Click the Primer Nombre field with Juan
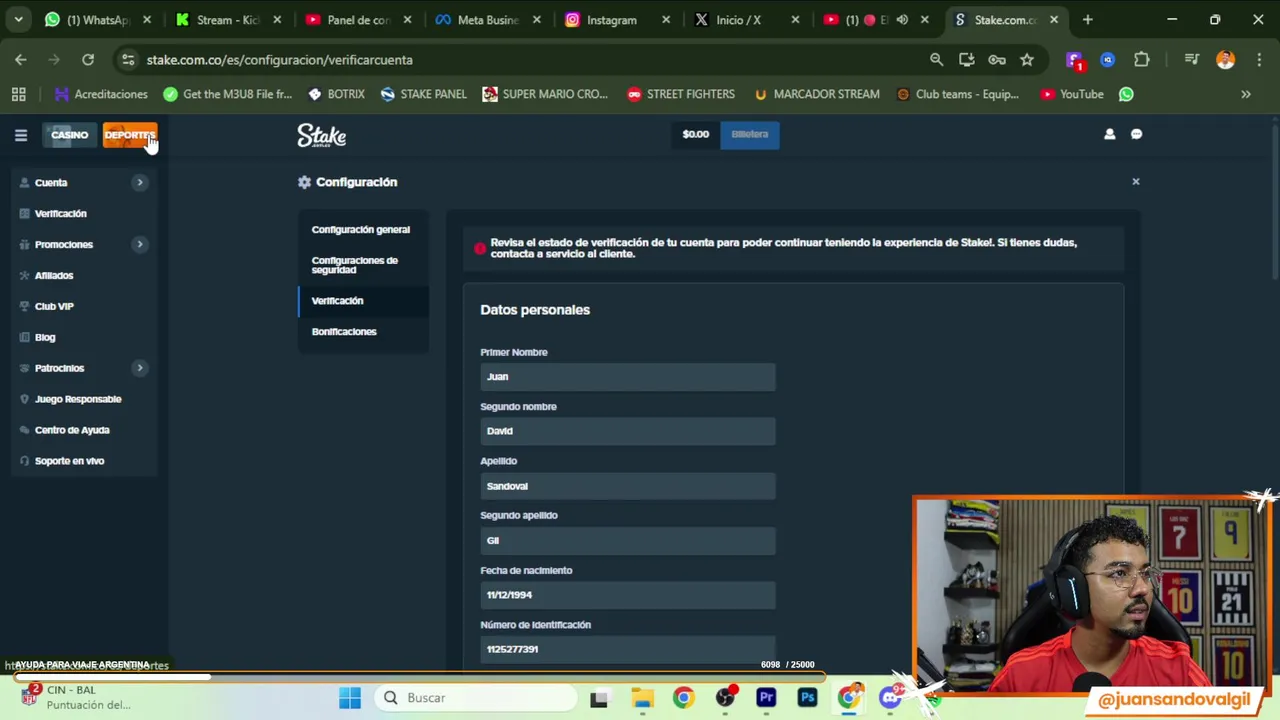This screenshot has height=720, width=1280. (628, 377)
